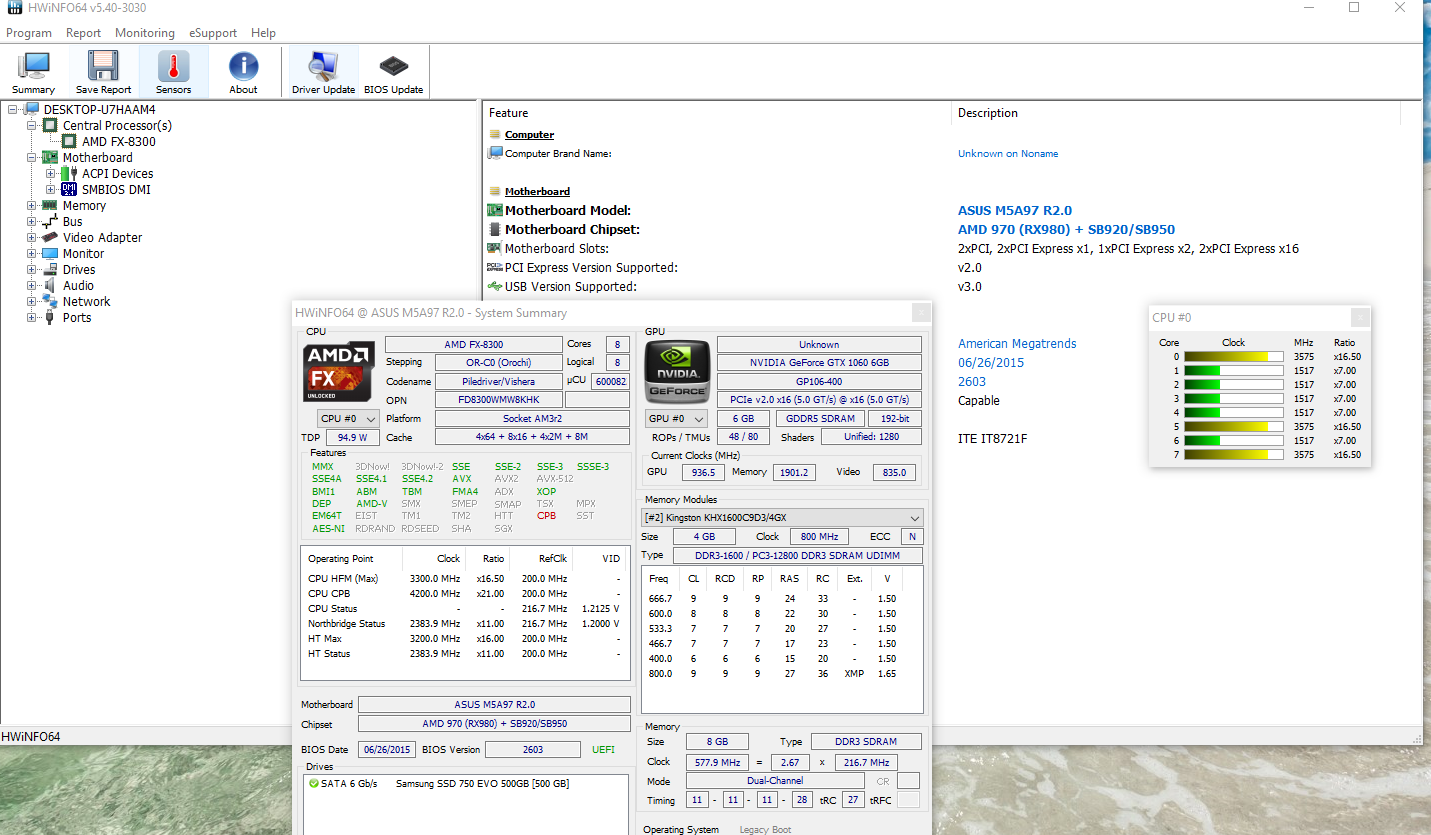Close the System Summary window
Viewport: 1431px width, 835px height.
[x=922, y=313]
